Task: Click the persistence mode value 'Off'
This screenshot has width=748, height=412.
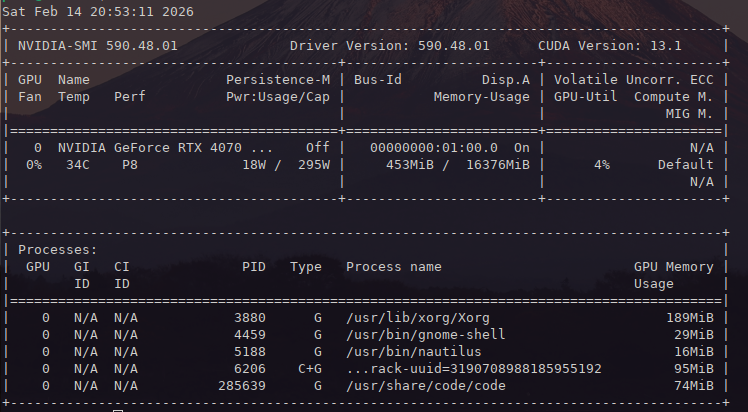Action: click(318, 148)
